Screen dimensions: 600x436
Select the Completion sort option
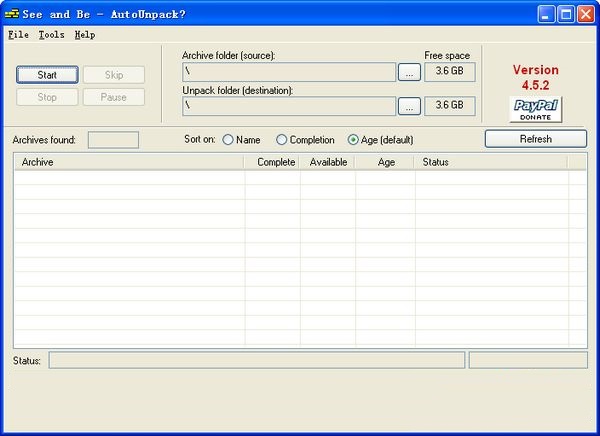[282, 140]
